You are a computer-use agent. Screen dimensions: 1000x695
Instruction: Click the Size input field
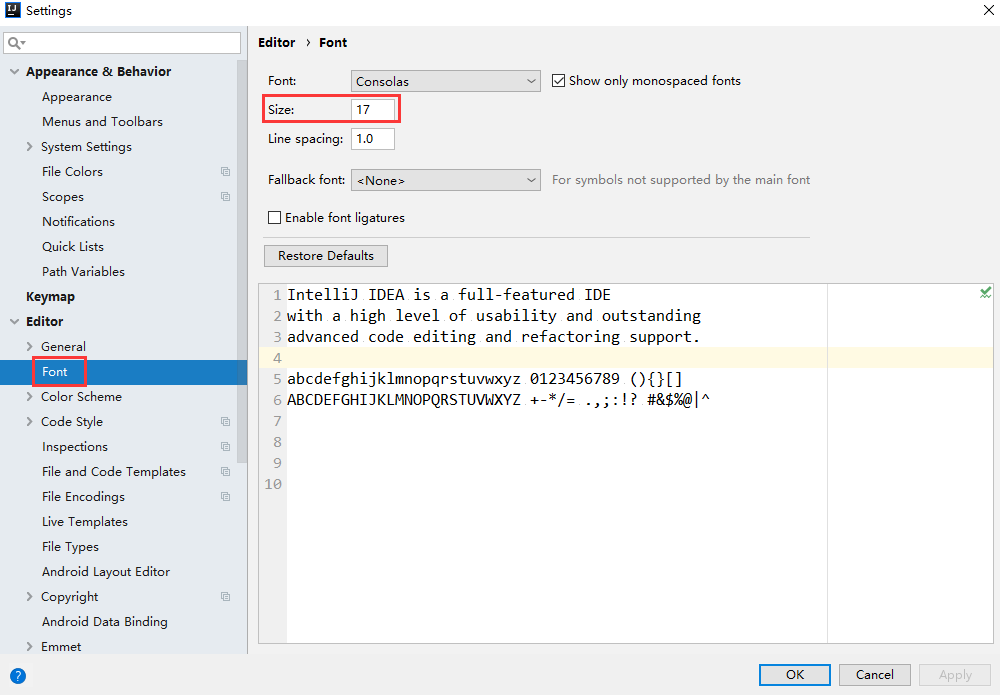click(x=373, y=109)
